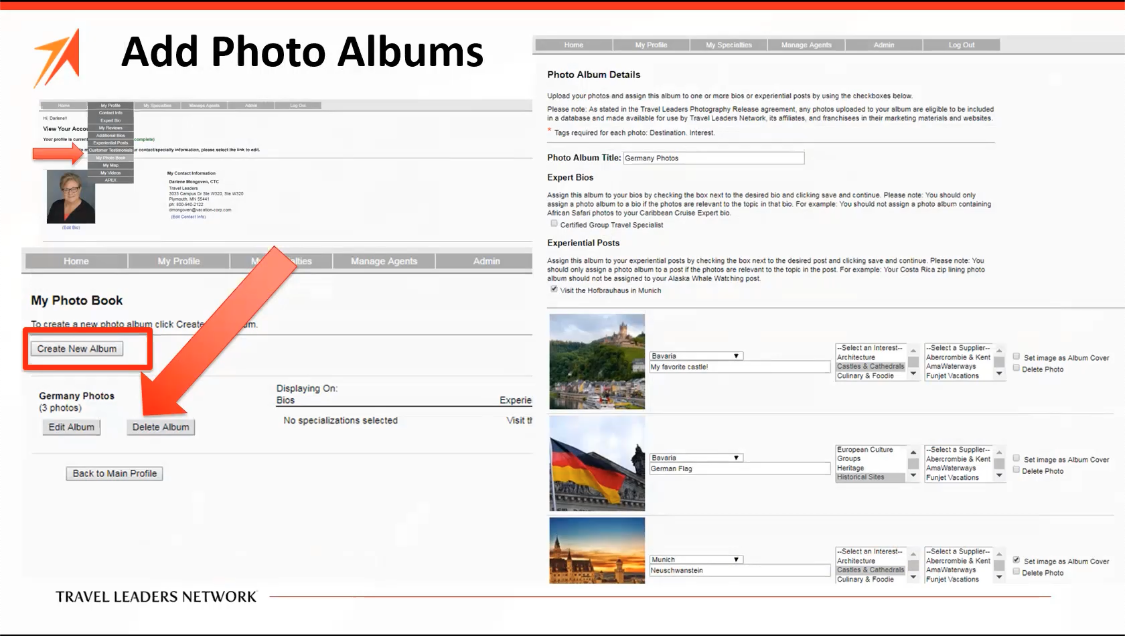Tick Delete Photo for 'My favorite castle!' row
The image size is (1125, 636).
tap(1016, 368)
